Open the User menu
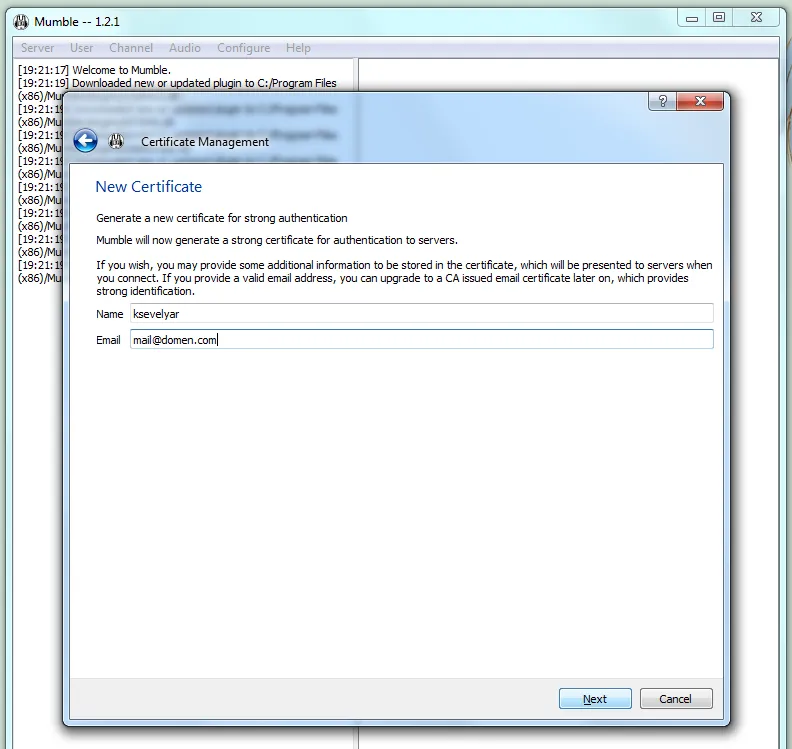Viewport: 792px width, 749px height. 81,48
